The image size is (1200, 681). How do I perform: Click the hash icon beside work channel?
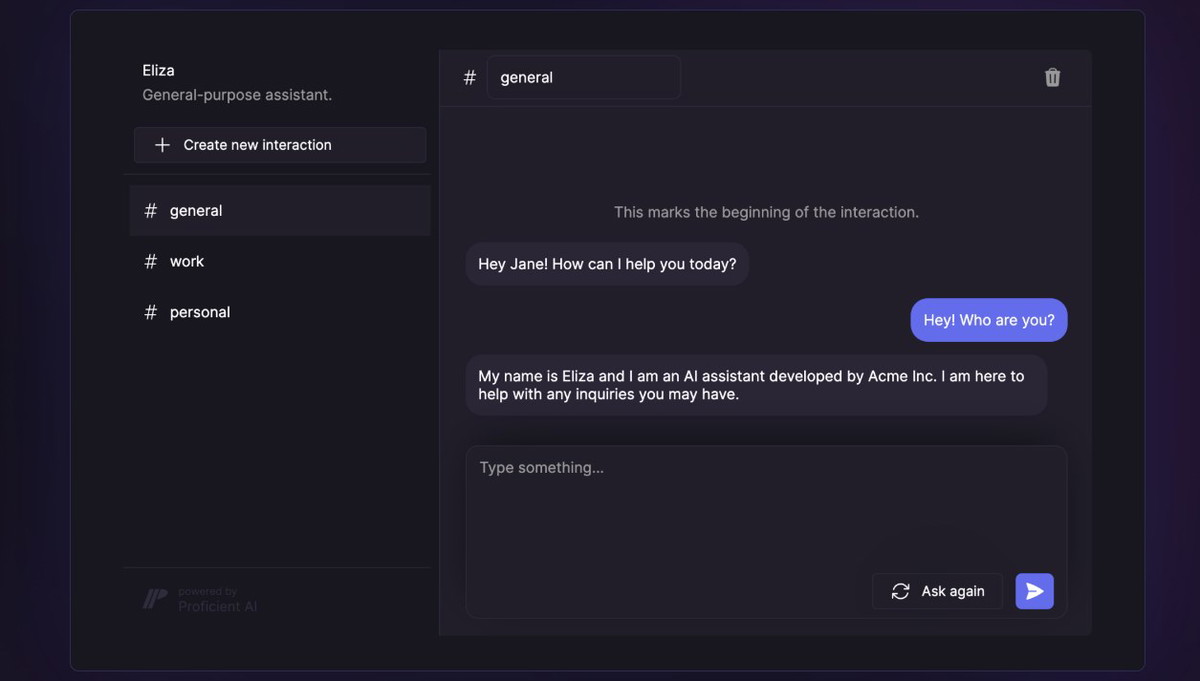pyautogui.click(x=151, y=261)
